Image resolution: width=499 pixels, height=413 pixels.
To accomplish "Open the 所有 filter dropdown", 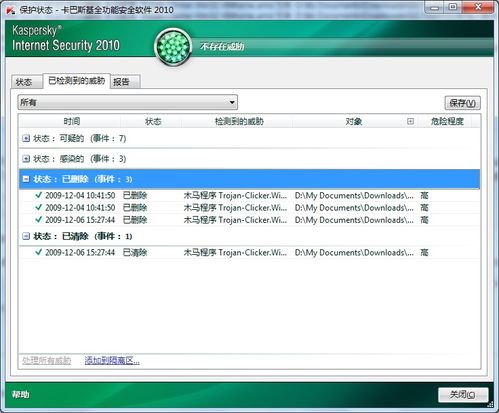I will coord(127,102).
